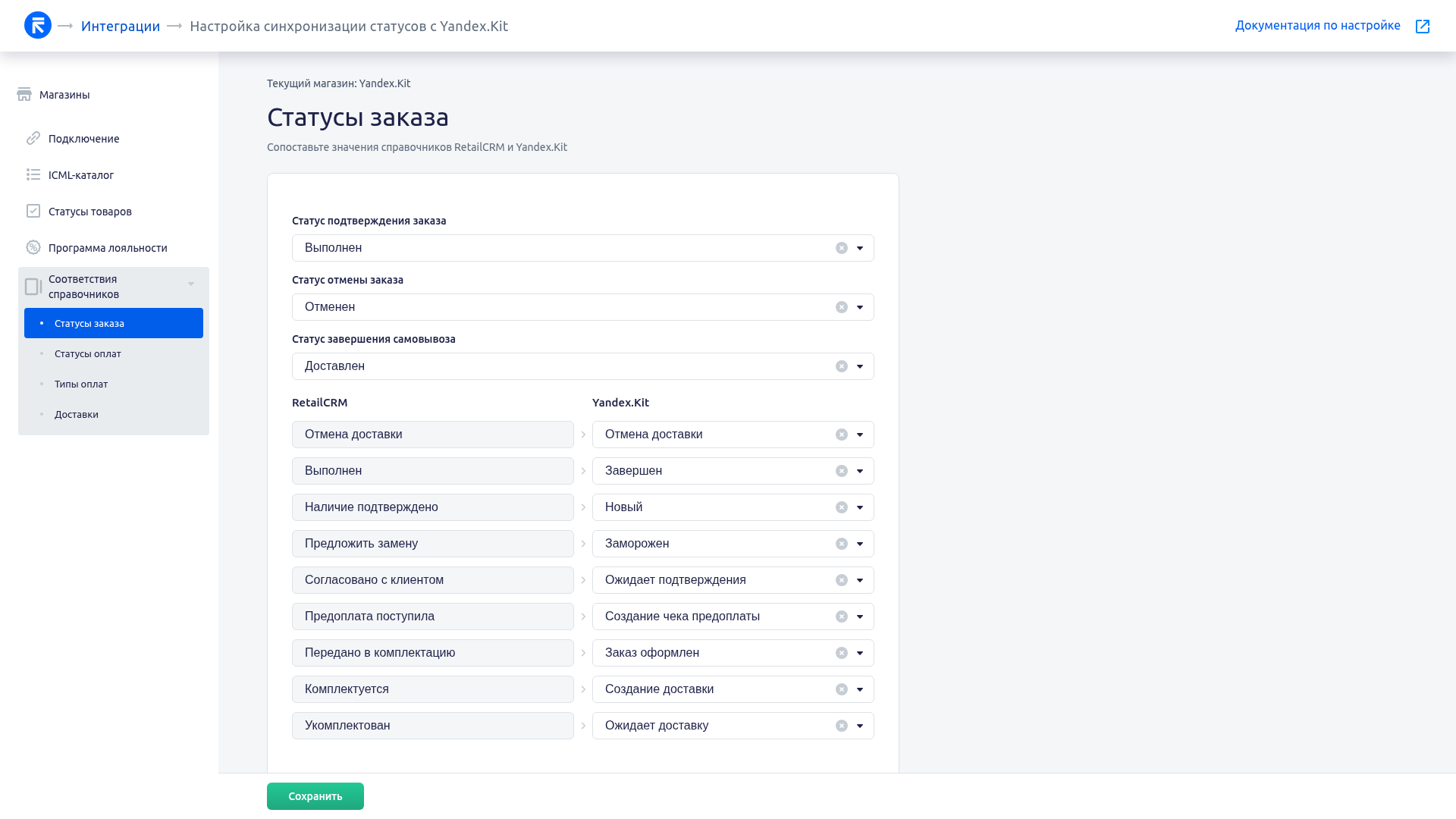1456x819 pixels.
Task: Expand the Заморожен dropdown arrow
Action: (x=860, y=544)
